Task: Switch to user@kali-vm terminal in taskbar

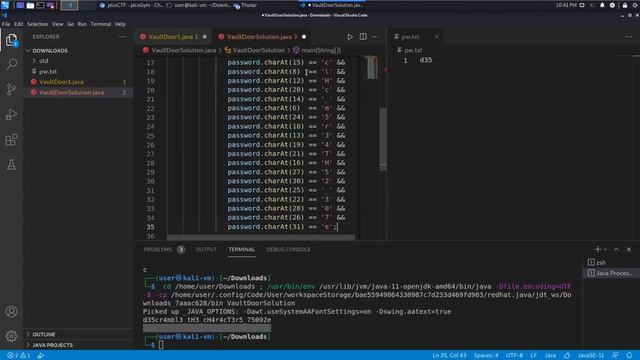Action: (x=199, y=5)
